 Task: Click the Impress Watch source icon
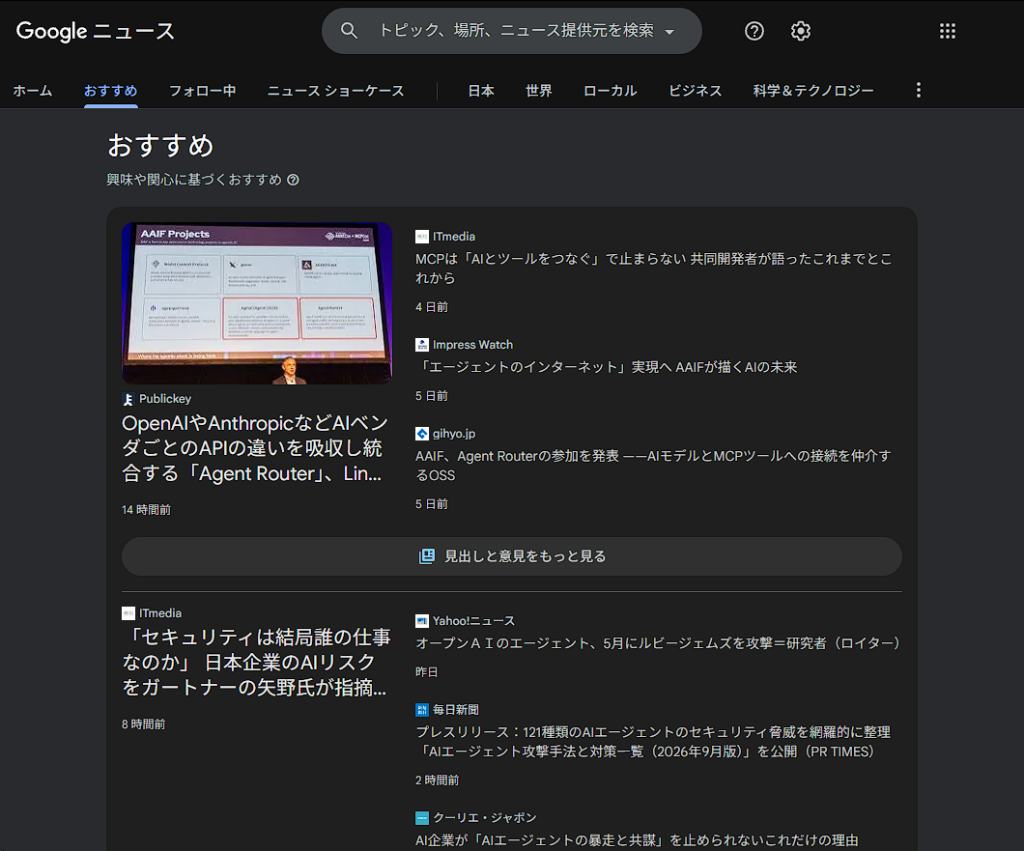(422, 345)
